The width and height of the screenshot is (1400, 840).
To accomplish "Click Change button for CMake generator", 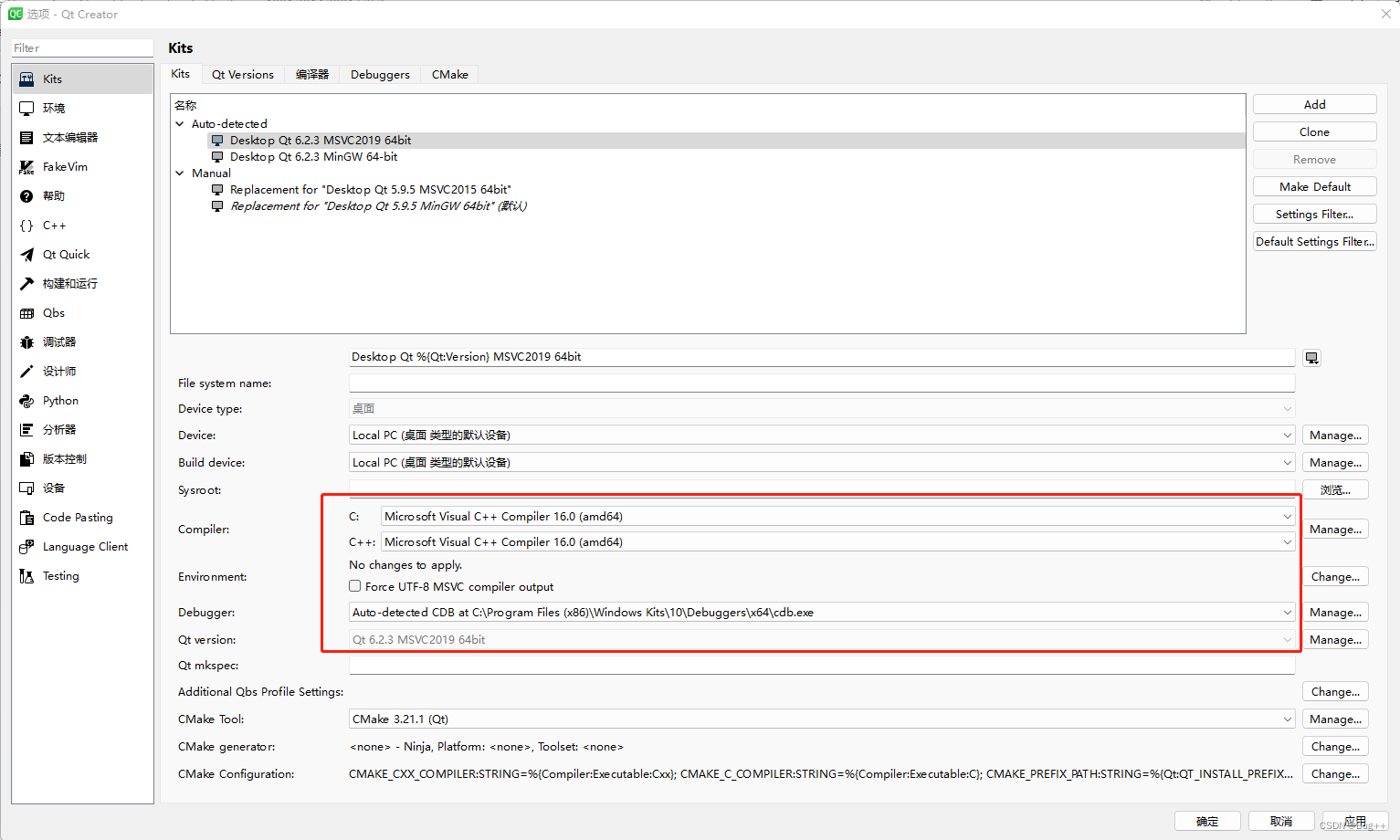I will click(1335, 746).
